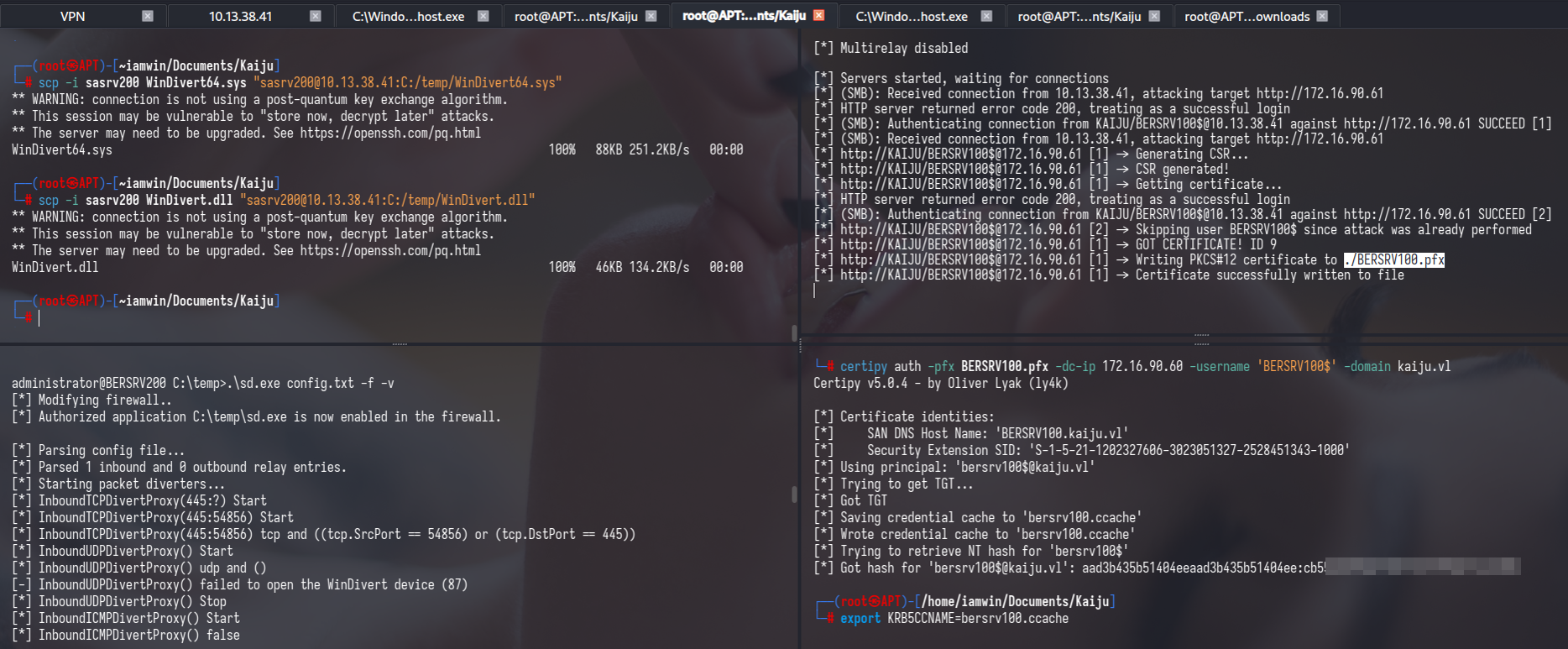Screen dimensions: 1568x649
Task: Switch to the VPN tab
Action: pos(73,16)
